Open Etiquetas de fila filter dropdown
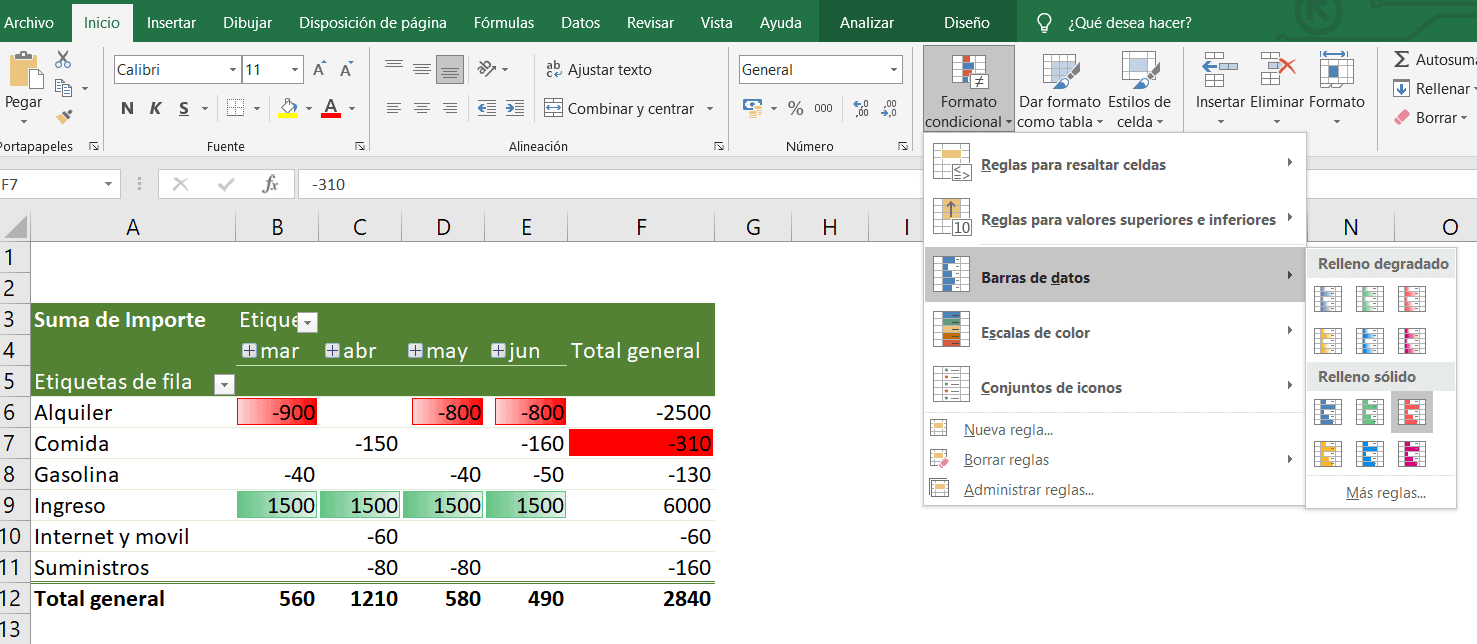The height and width of the screenshot is (644, 1477). tap(224, 384)
